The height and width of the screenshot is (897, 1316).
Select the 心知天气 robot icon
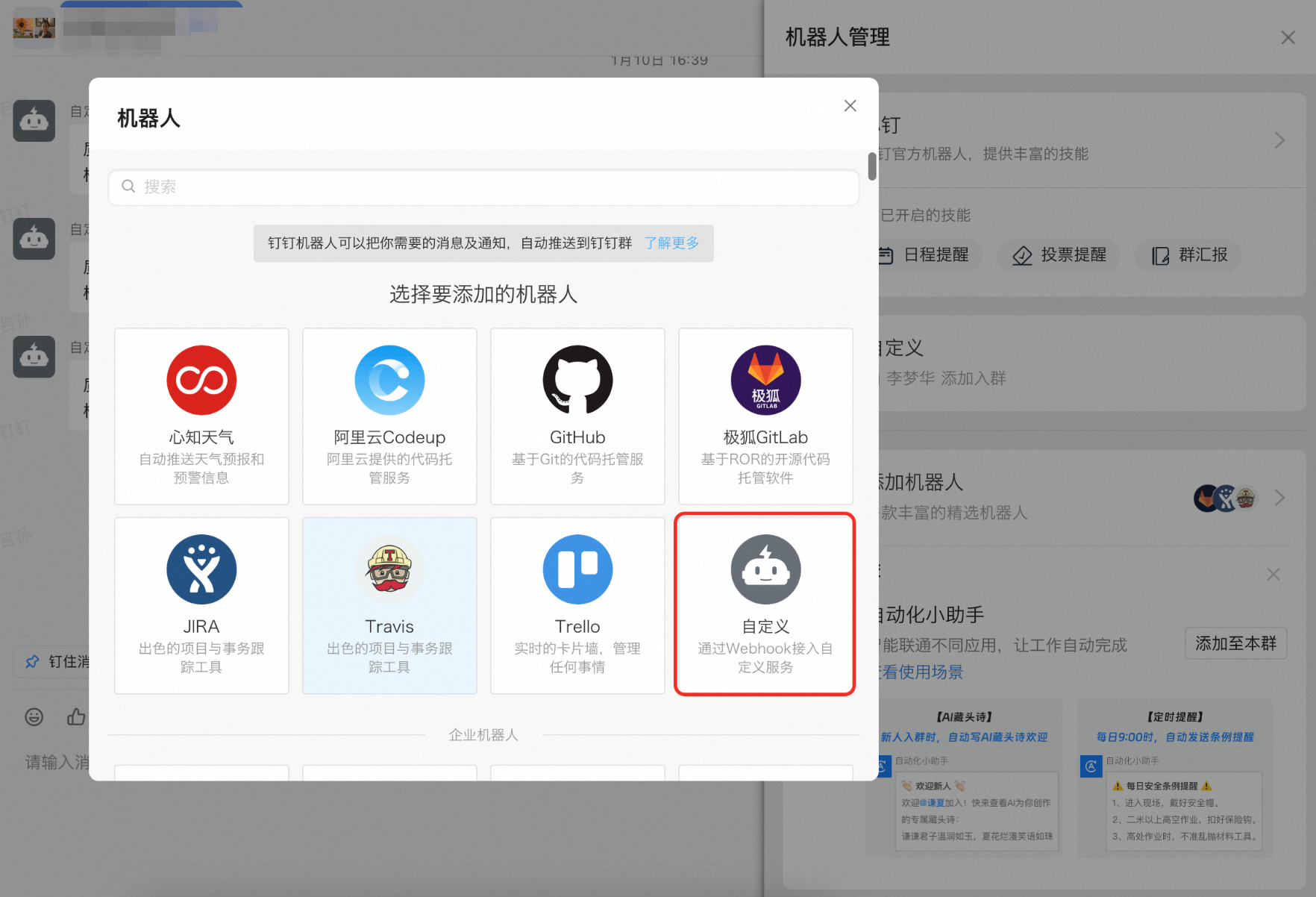pyautogui.click(x=201, y=380)
